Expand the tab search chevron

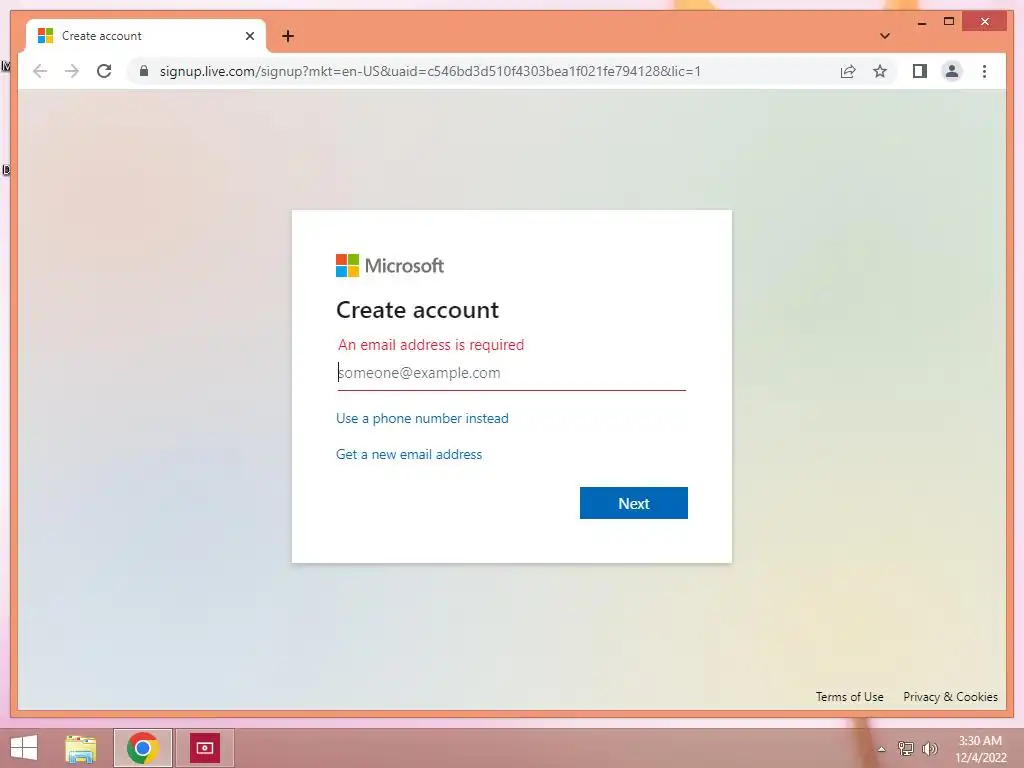[884, 36]
